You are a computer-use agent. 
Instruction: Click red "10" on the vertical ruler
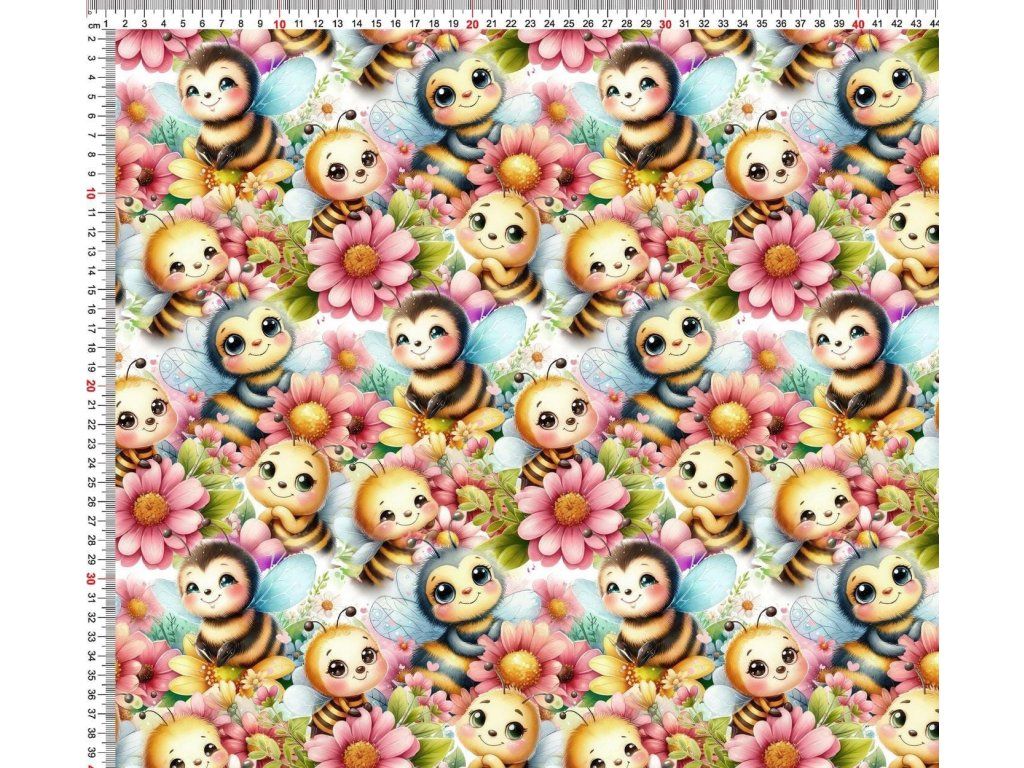91,194
